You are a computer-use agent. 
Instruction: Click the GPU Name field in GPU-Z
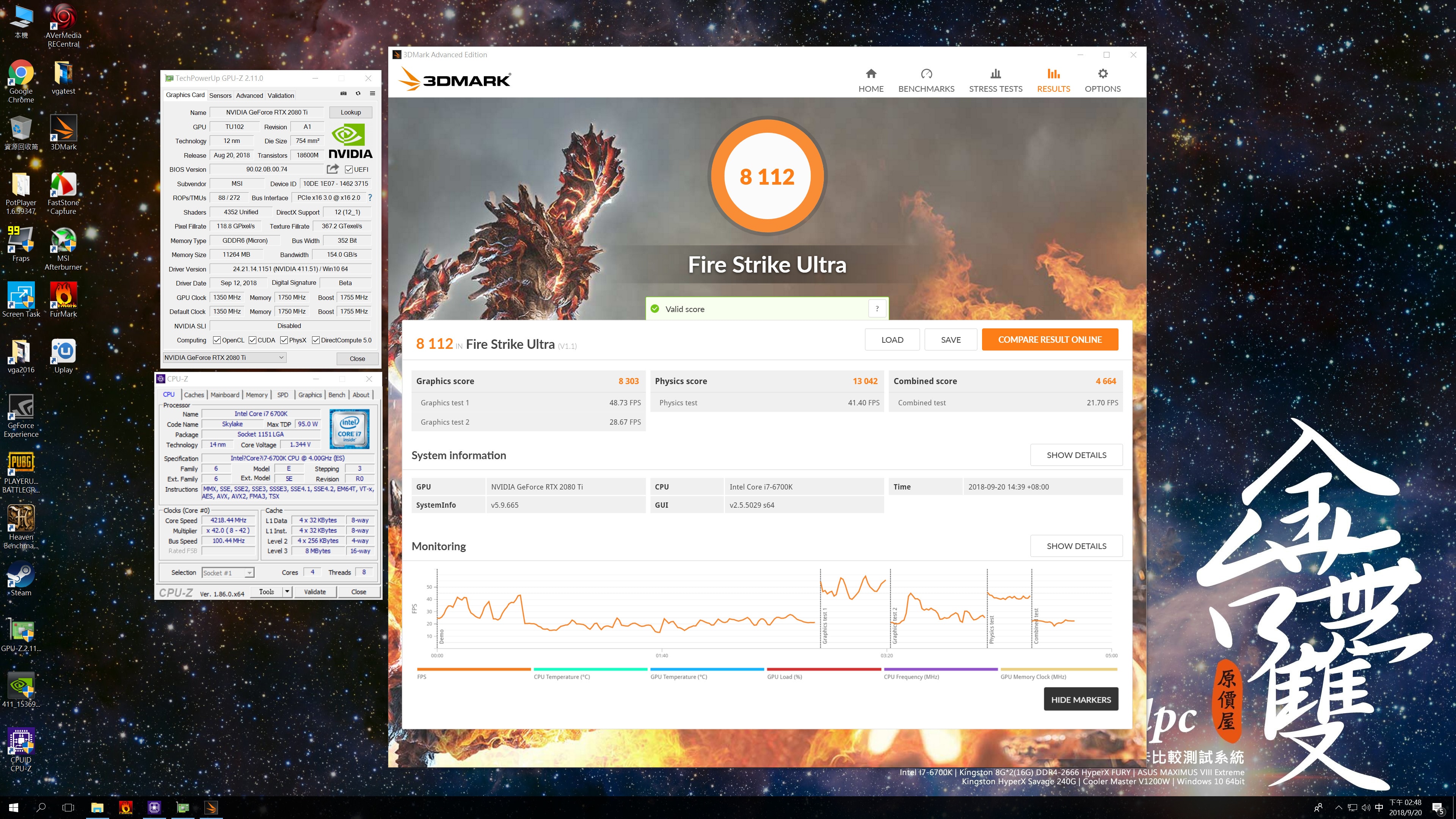coord(266,113)
